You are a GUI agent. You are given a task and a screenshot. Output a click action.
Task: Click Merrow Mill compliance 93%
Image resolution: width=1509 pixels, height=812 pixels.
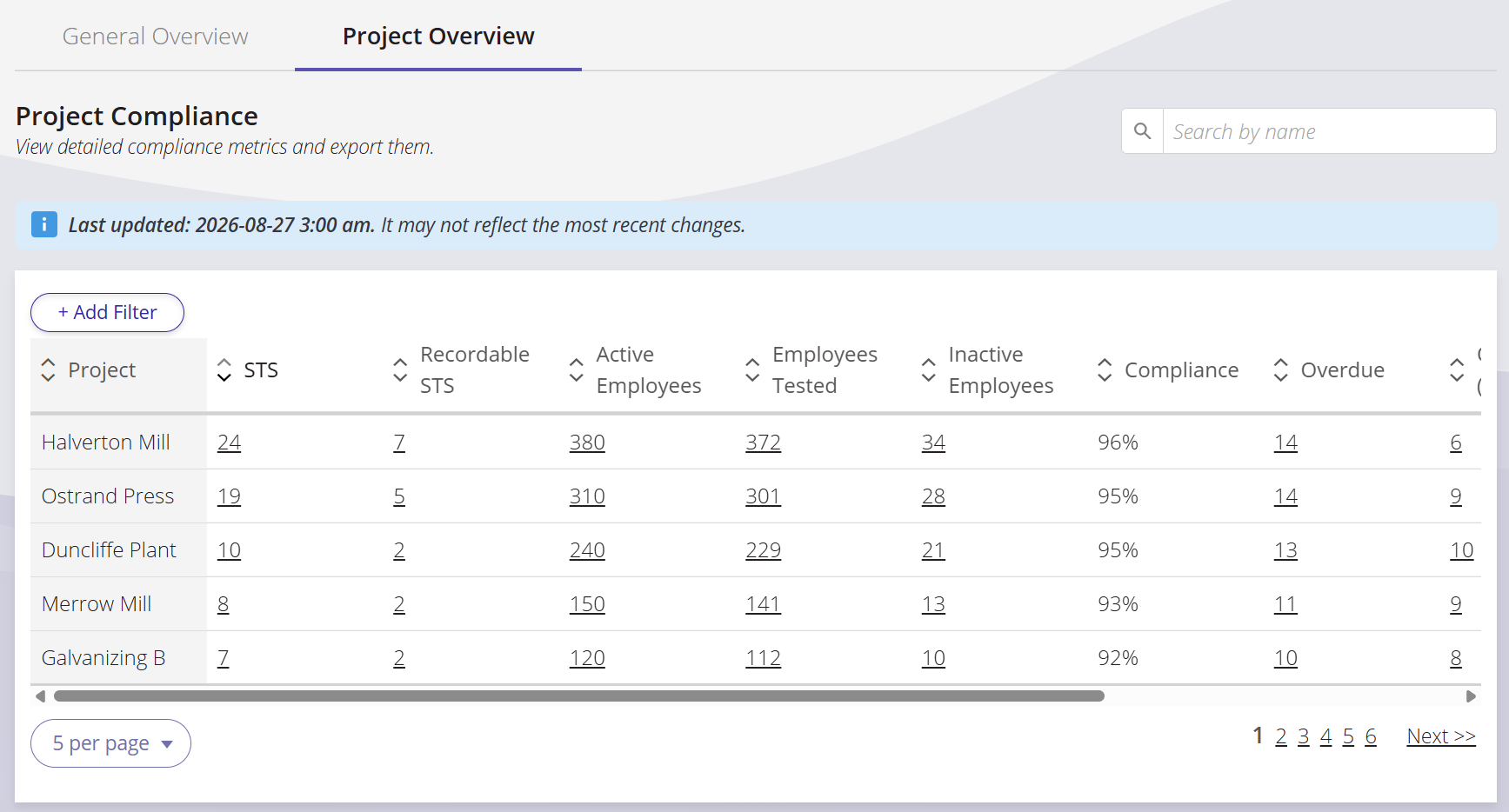coord(1118,604)
